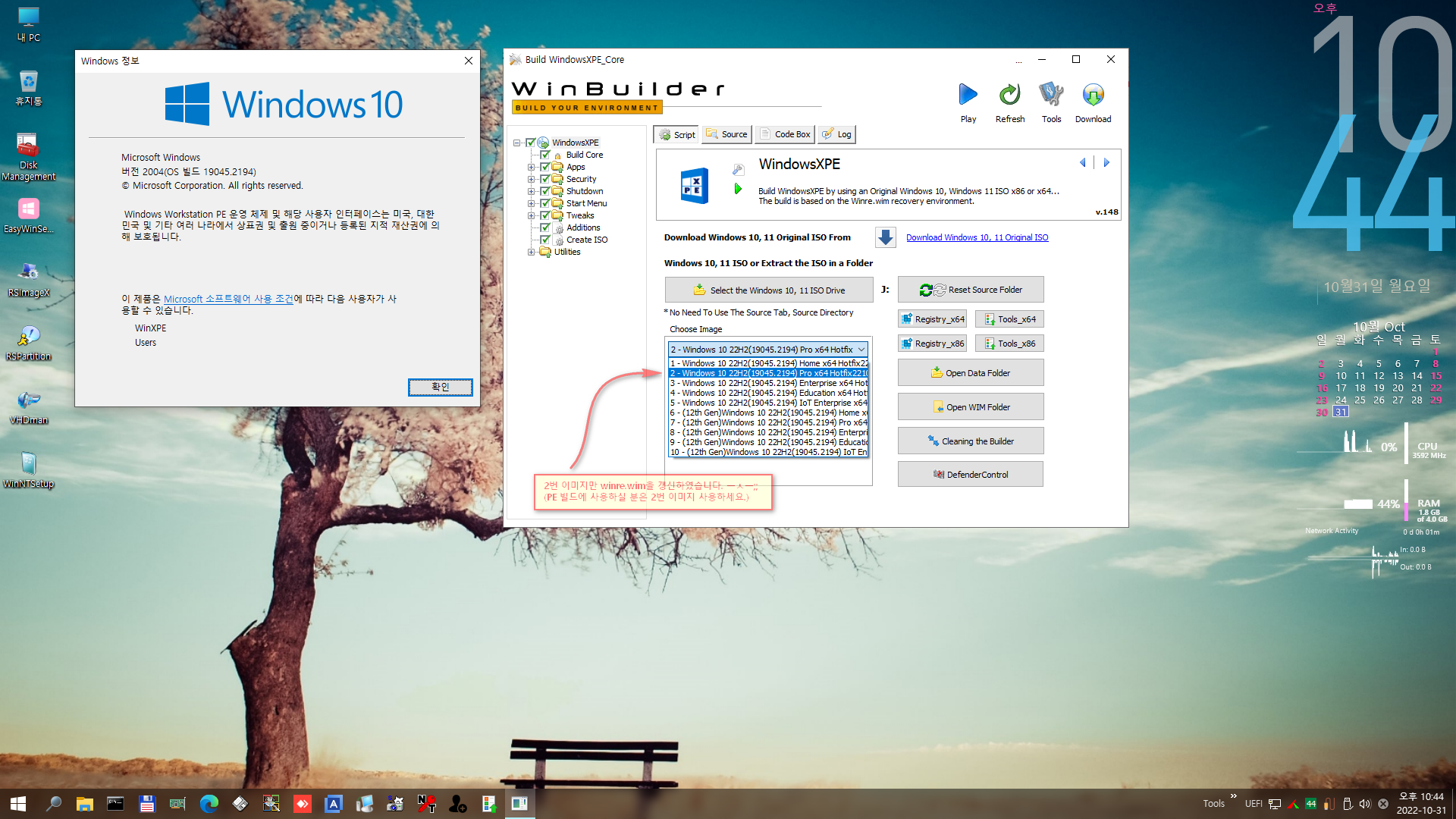This screenshot has height=819, width=1456.
Task: Uncheck the Build Core checkbox
Action: coord(544,155)
